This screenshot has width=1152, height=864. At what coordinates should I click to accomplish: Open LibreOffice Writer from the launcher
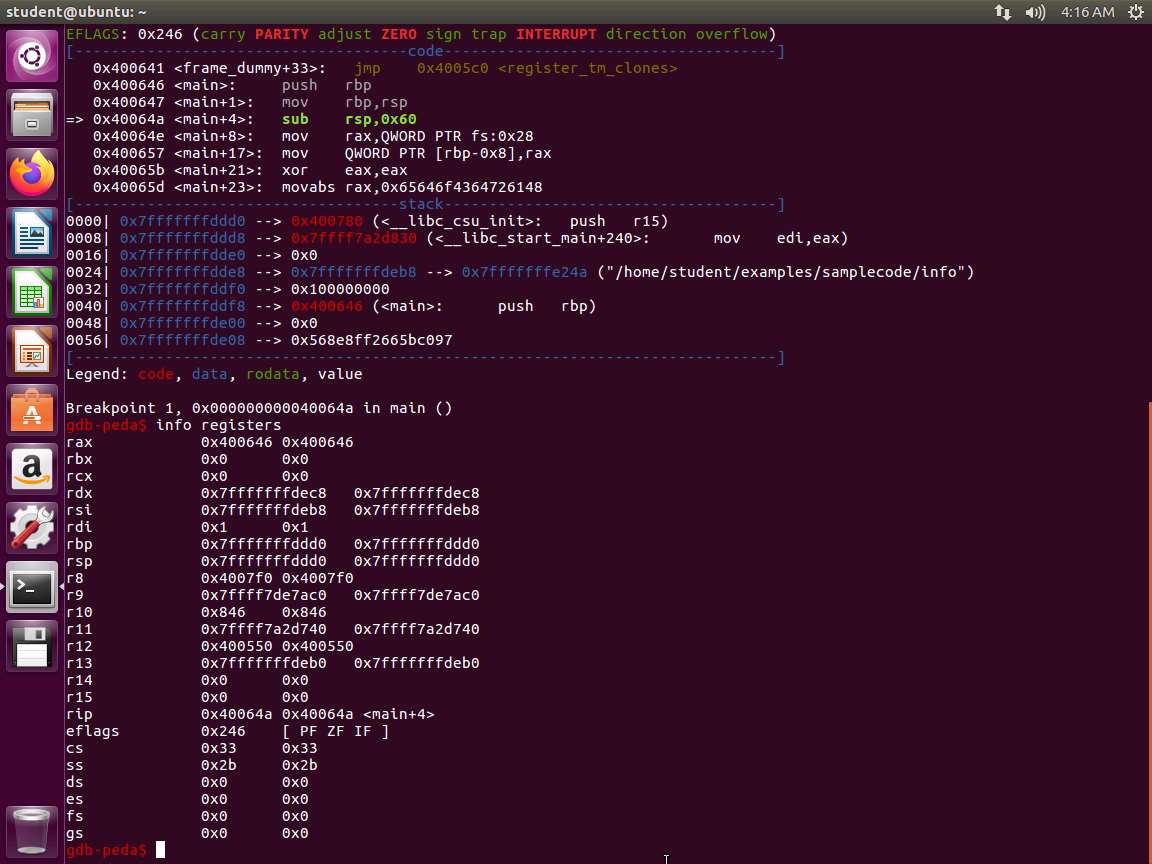pos(32,234)
